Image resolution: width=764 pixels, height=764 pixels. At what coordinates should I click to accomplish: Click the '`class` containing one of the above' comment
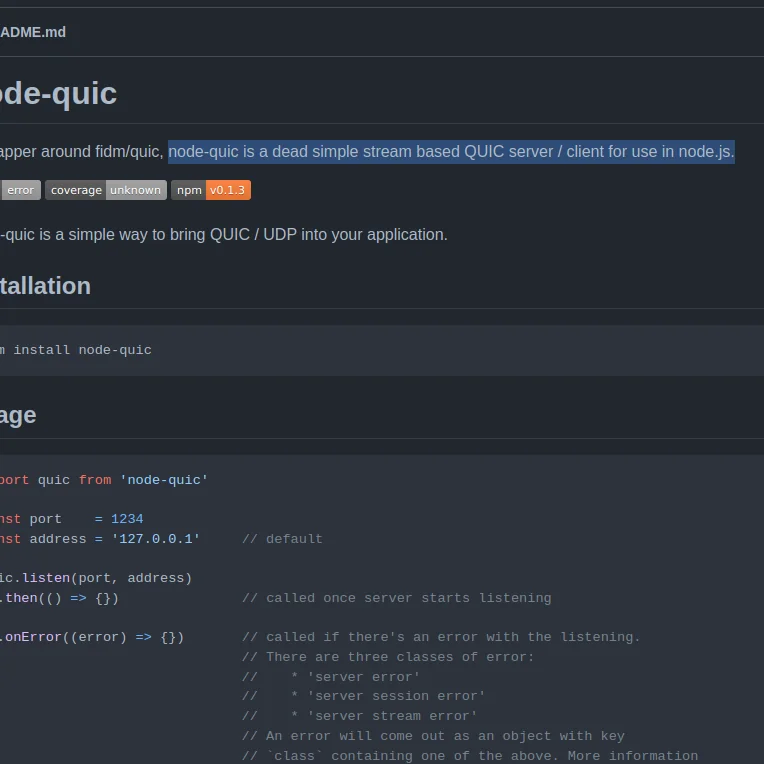tap(470, 756)
